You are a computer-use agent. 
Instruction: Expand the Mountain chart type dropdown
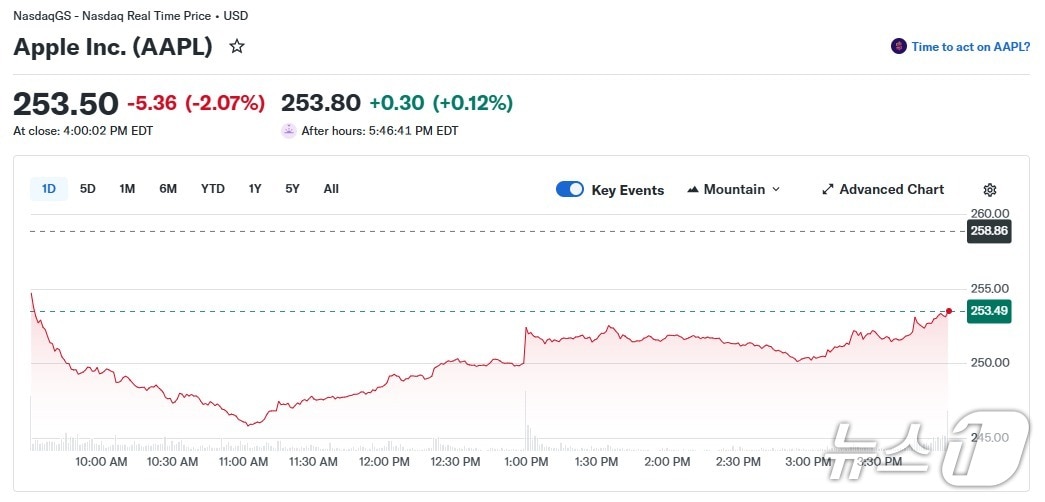click(776, 190)
